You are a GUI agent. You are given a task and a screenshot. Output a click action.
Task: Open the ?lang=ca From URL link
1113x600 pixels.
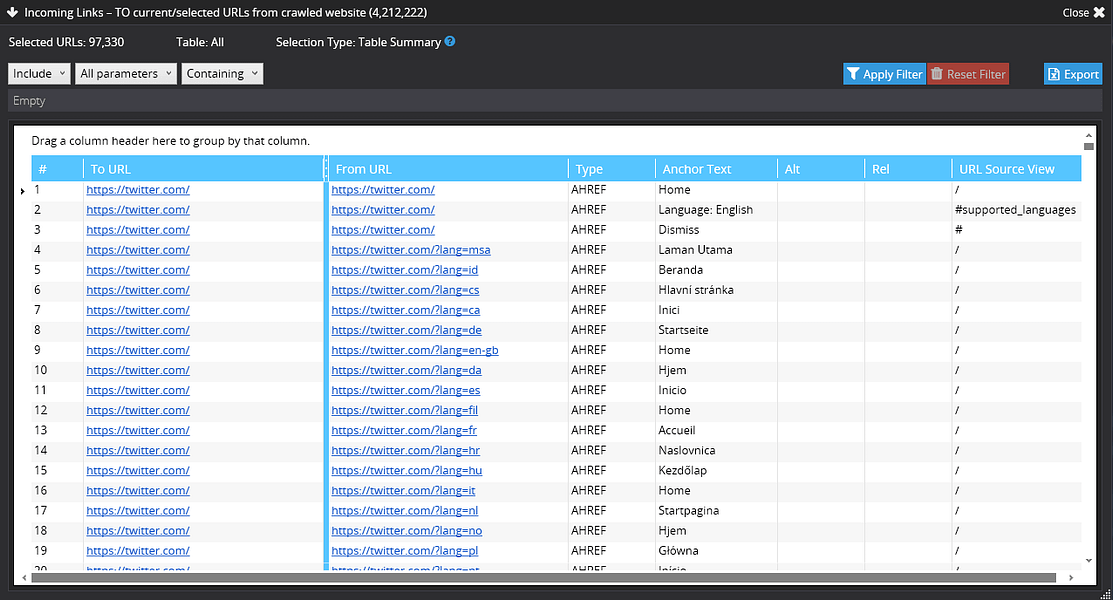pyautogui.click(x=406, y=310)
